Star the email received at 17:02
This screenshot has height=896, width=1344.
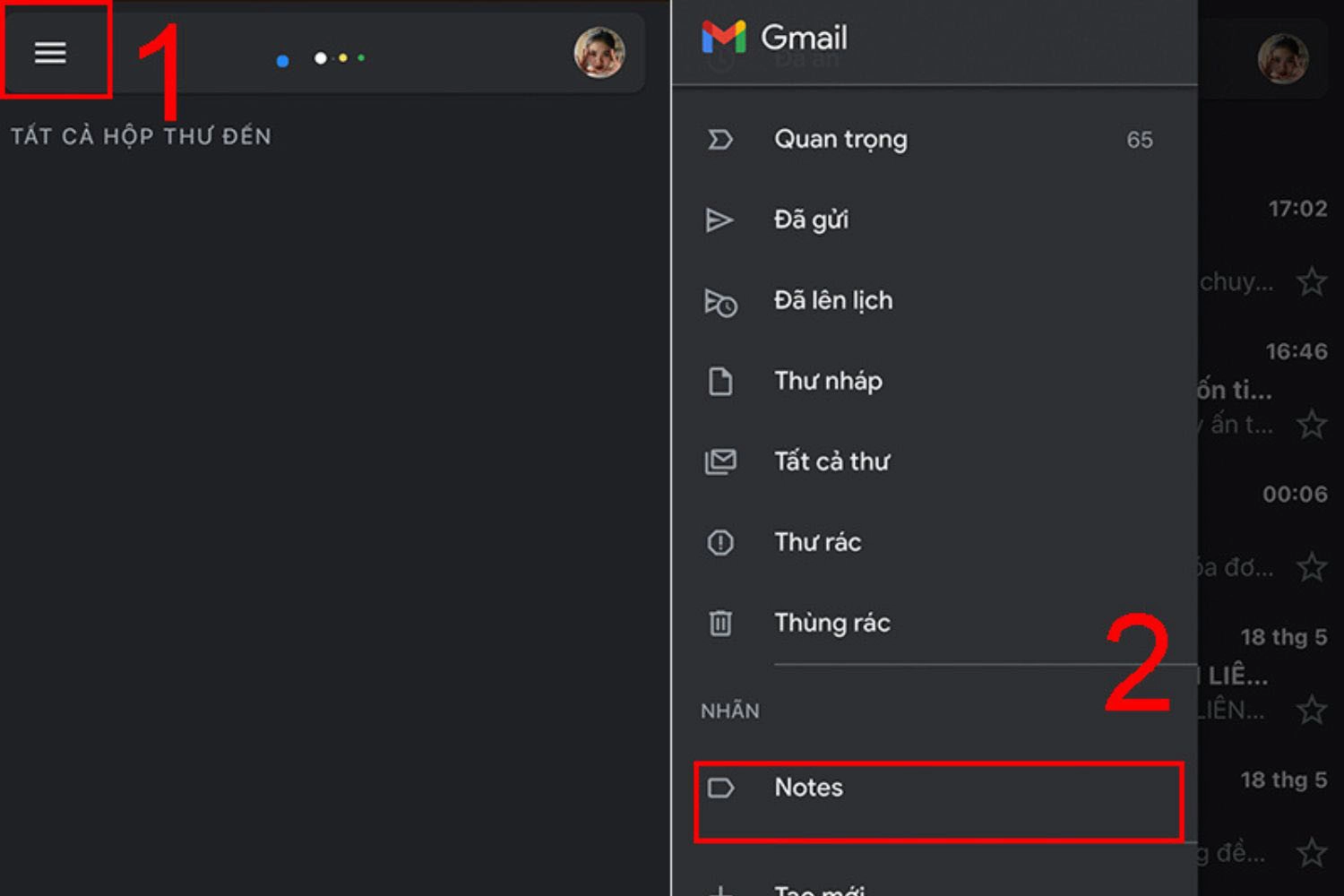[1312, 281]
